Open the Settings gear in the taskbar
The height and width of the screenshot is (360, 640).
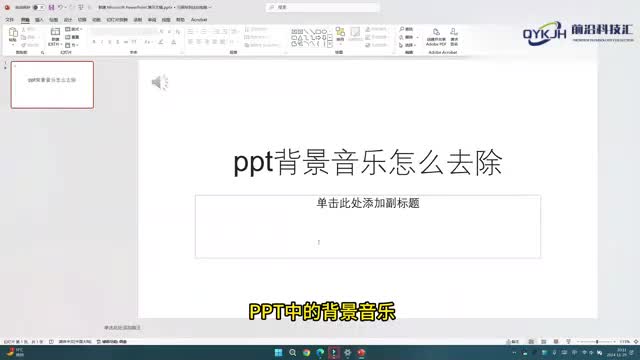347,353
